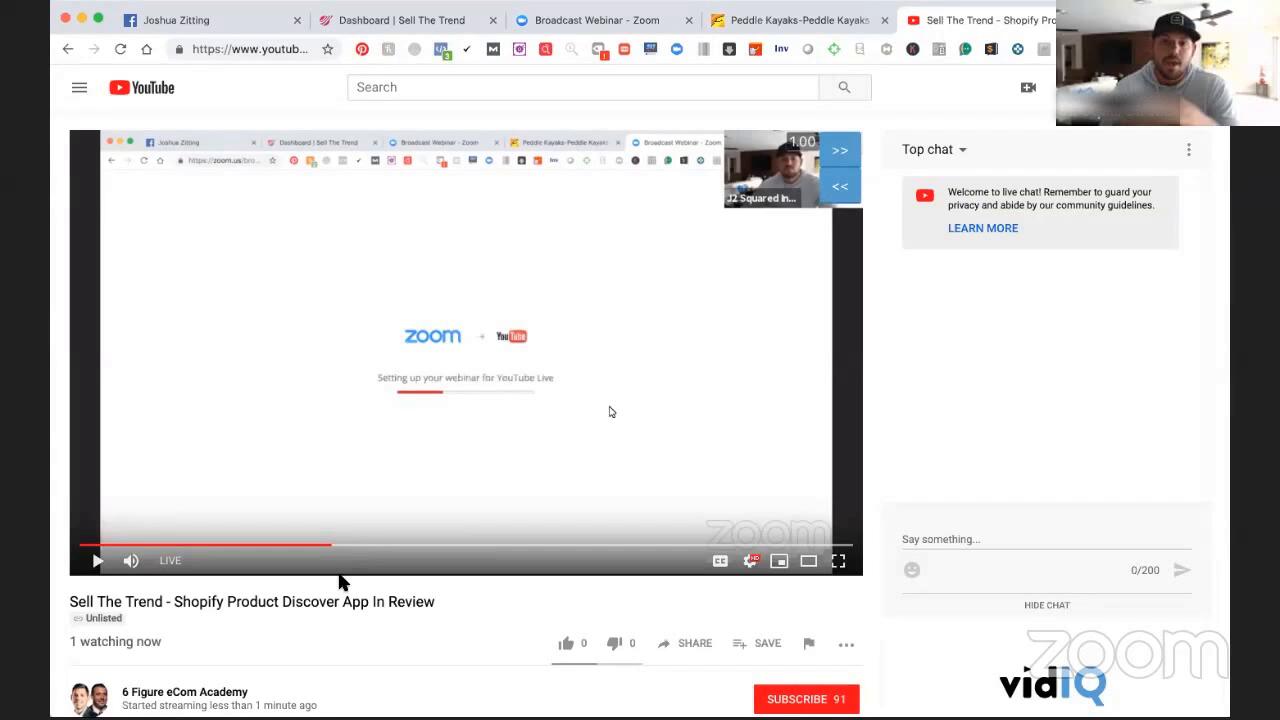Click the red SUBSCRIBE button

[806, 699]
